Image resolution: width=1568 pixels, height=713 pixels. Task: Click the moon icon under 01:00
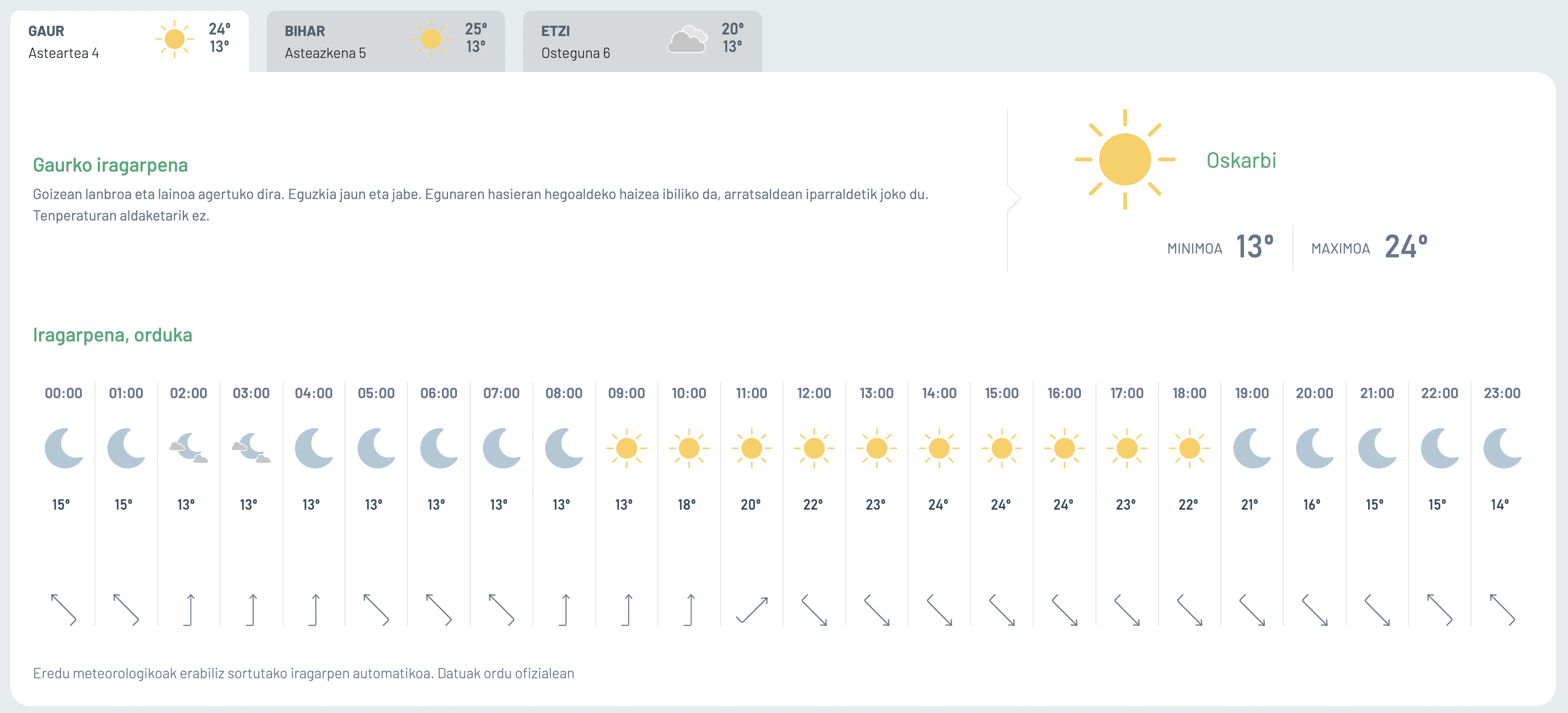click(126, 448)
